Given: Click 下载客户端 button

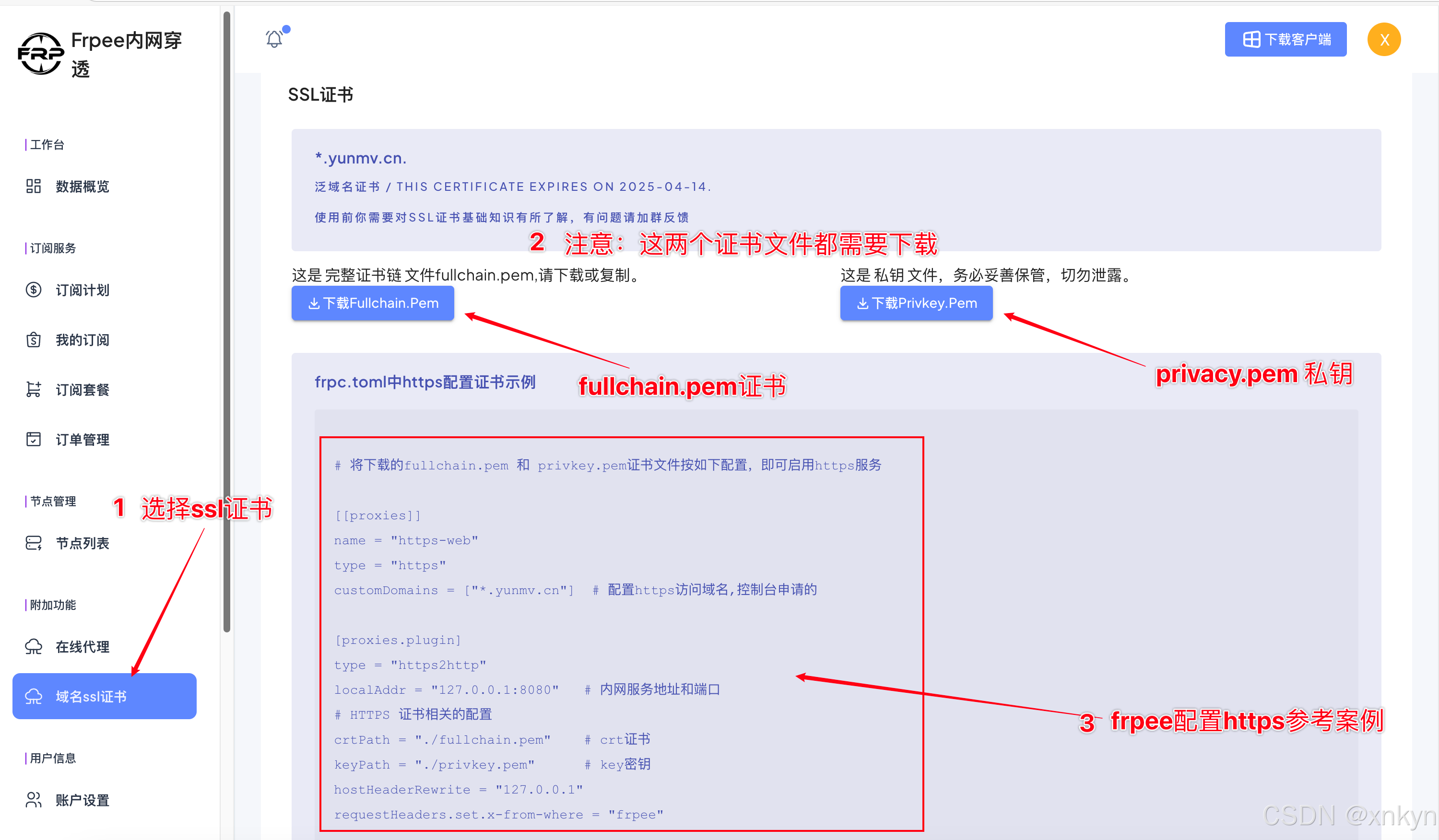Looking at the screenshot, I should pyautogui.click(x=1286, y=39).
